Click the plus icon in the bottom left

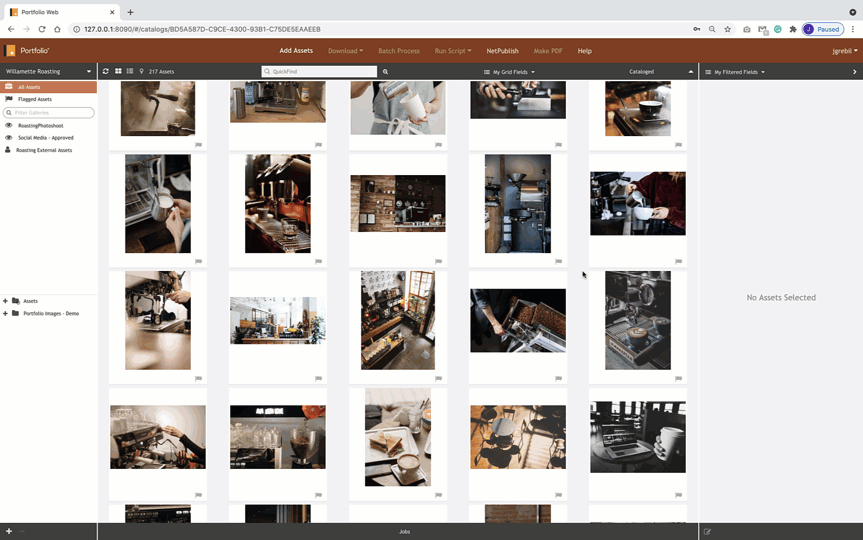(9, 531)
